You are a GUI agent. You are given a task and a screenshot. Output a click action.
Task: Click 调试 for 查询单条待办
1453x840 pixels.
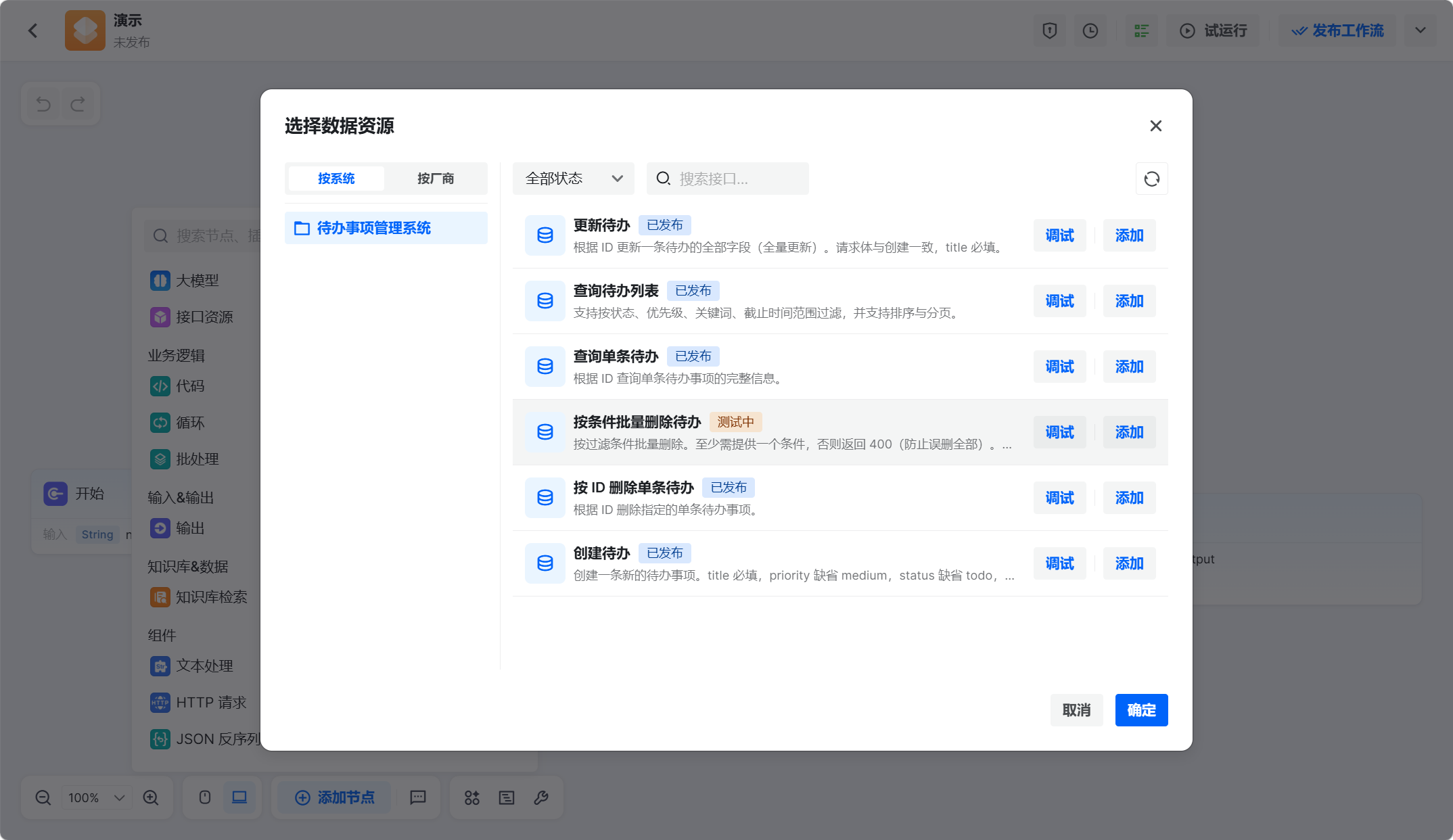coord(1059,367)
